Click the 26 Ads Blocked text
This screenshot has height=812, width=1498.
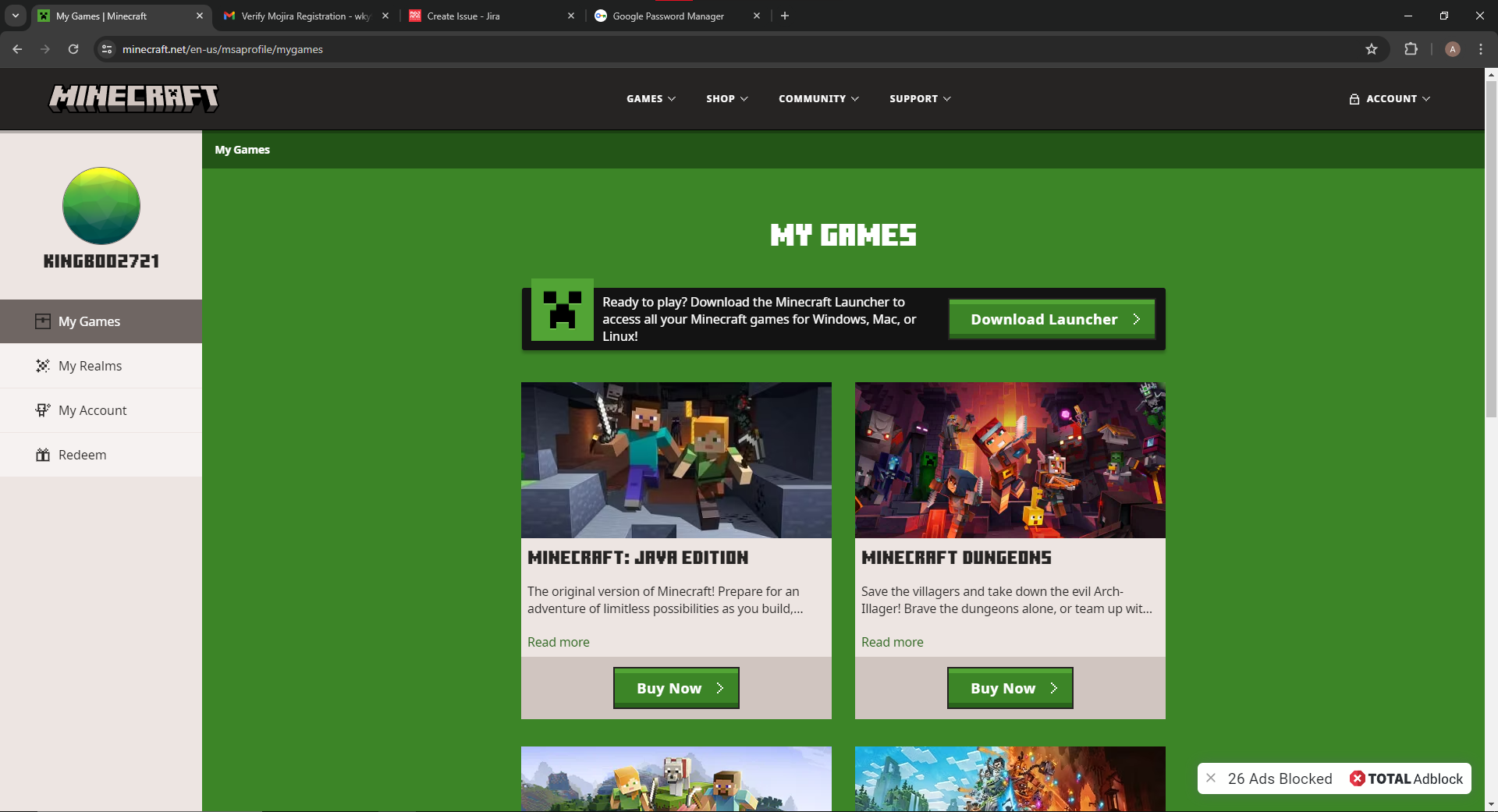pos(1280,778)
